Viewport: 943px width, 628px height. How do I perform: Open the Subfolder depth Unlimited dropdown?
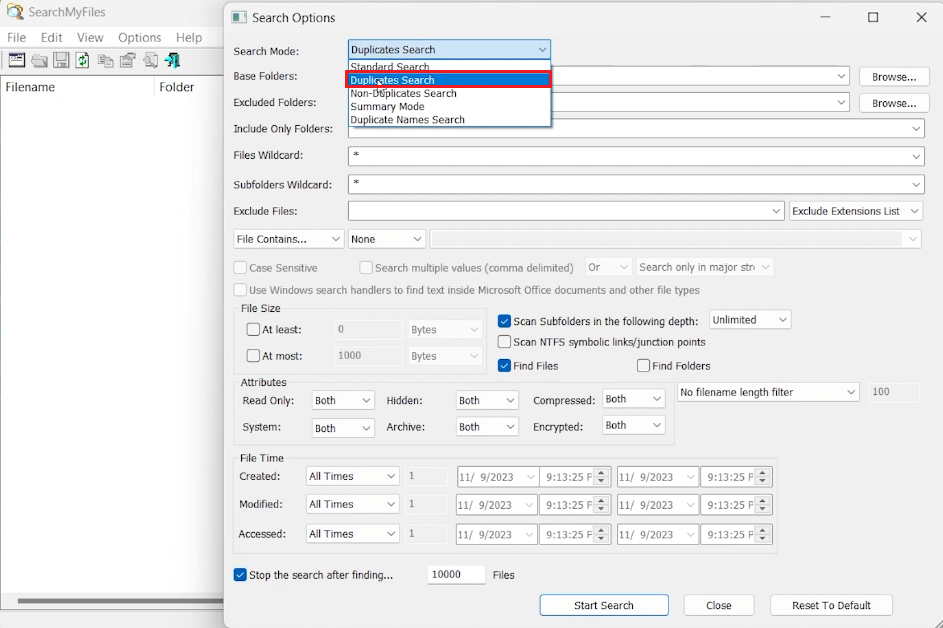(x=749, y=319)
